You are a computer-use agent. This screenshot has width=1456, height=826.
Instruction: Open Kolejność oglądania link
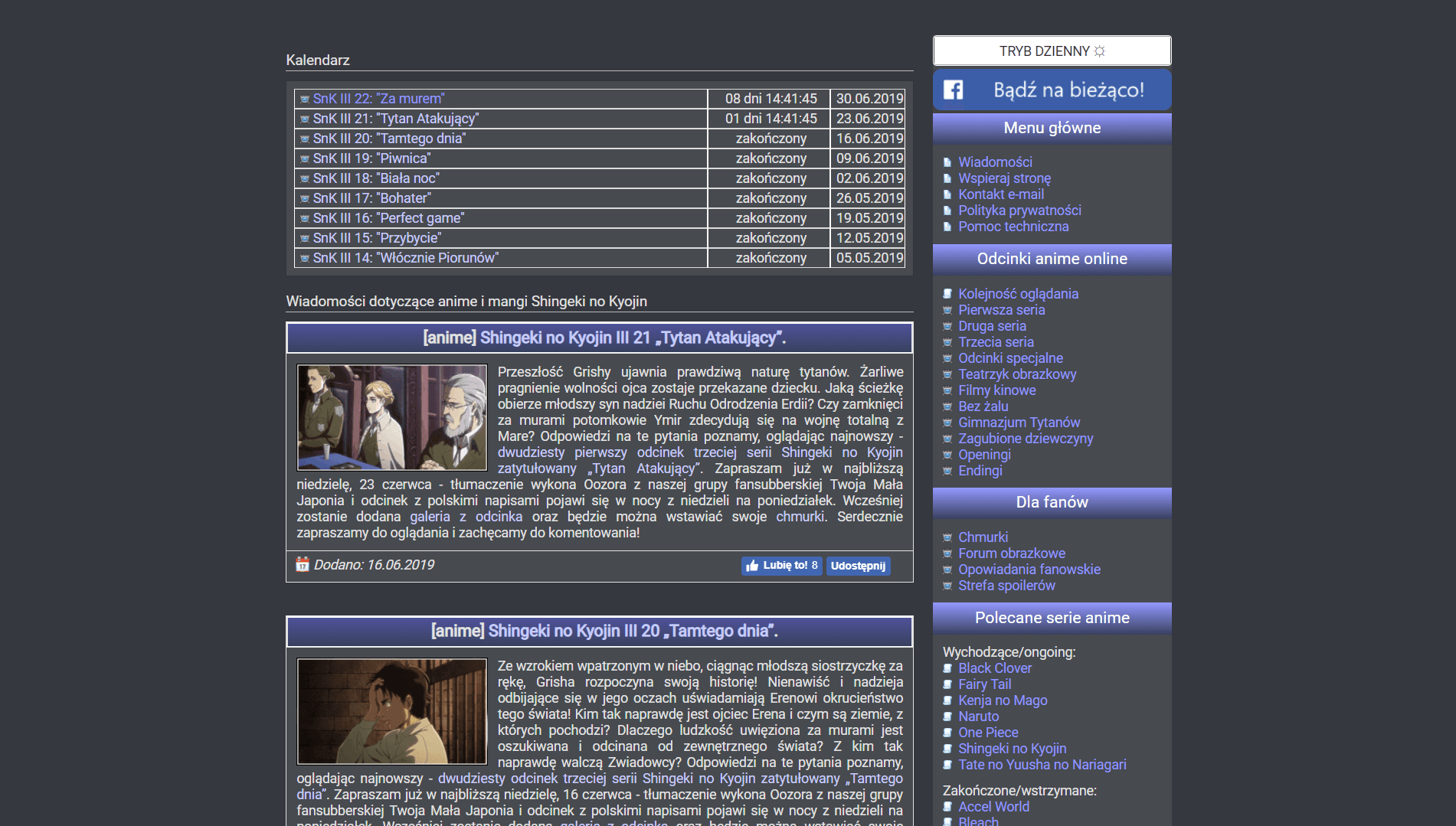point(1018,294)
